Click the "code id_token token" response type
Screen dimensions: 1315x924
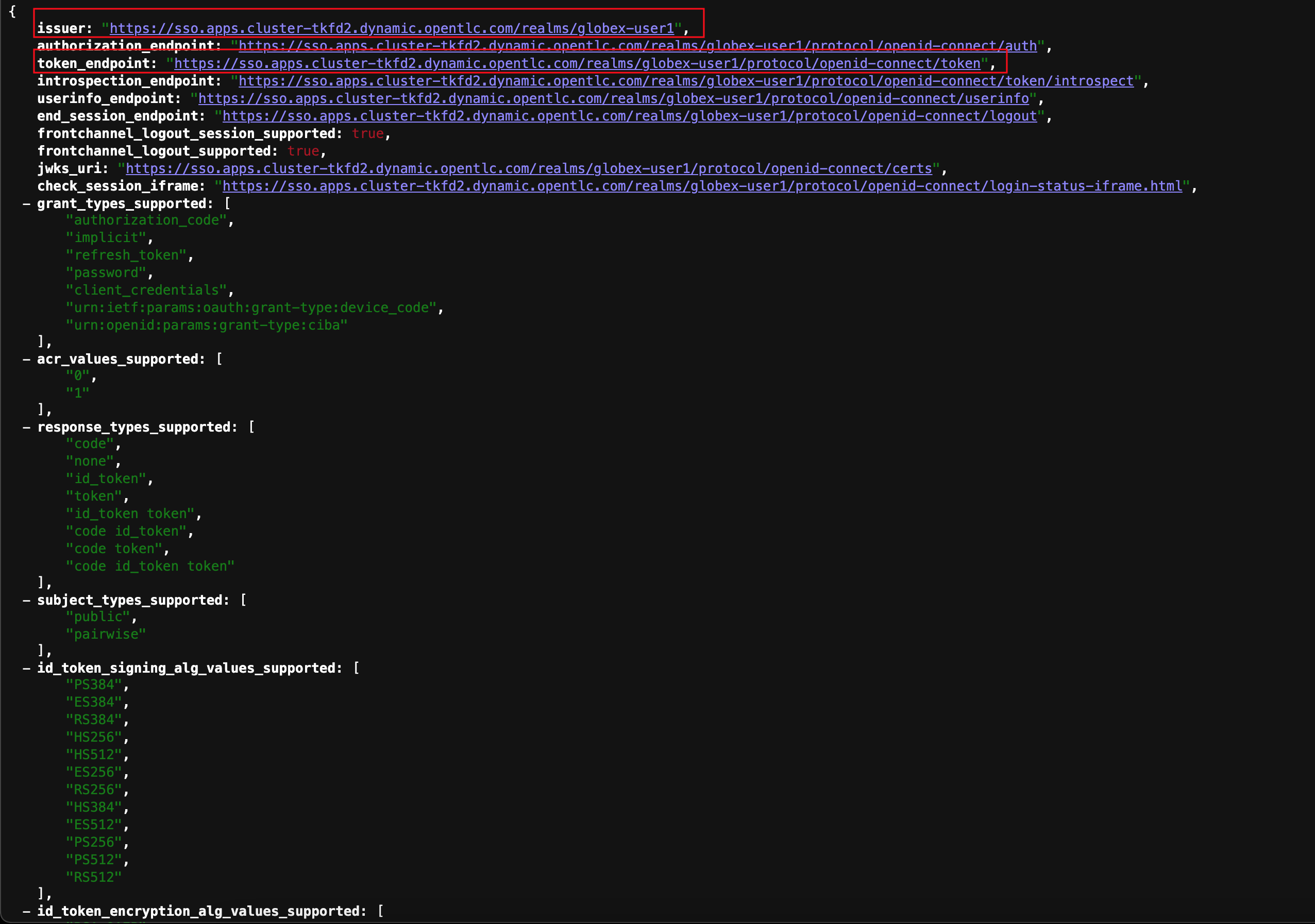click(x=150, y=567)
